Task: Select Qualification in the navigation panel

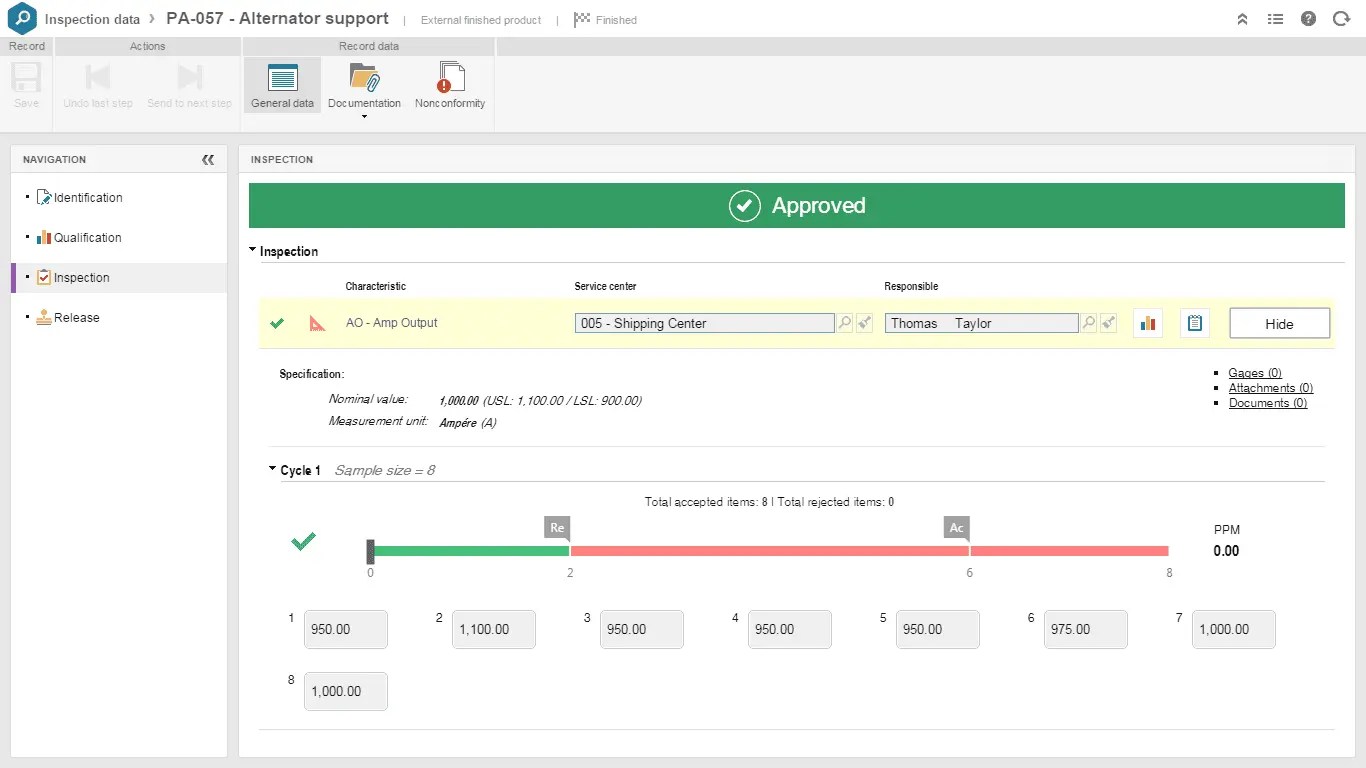Action: [x=87, y=238]
